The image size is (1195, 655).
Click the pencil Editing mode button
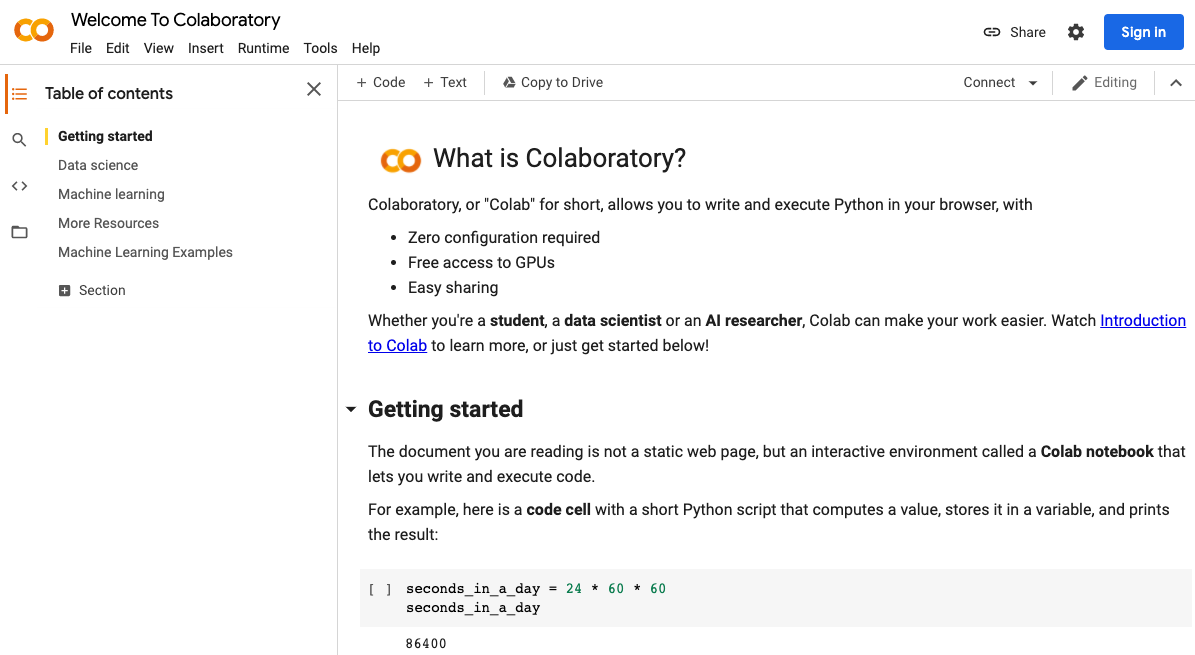coord(1104,82)
